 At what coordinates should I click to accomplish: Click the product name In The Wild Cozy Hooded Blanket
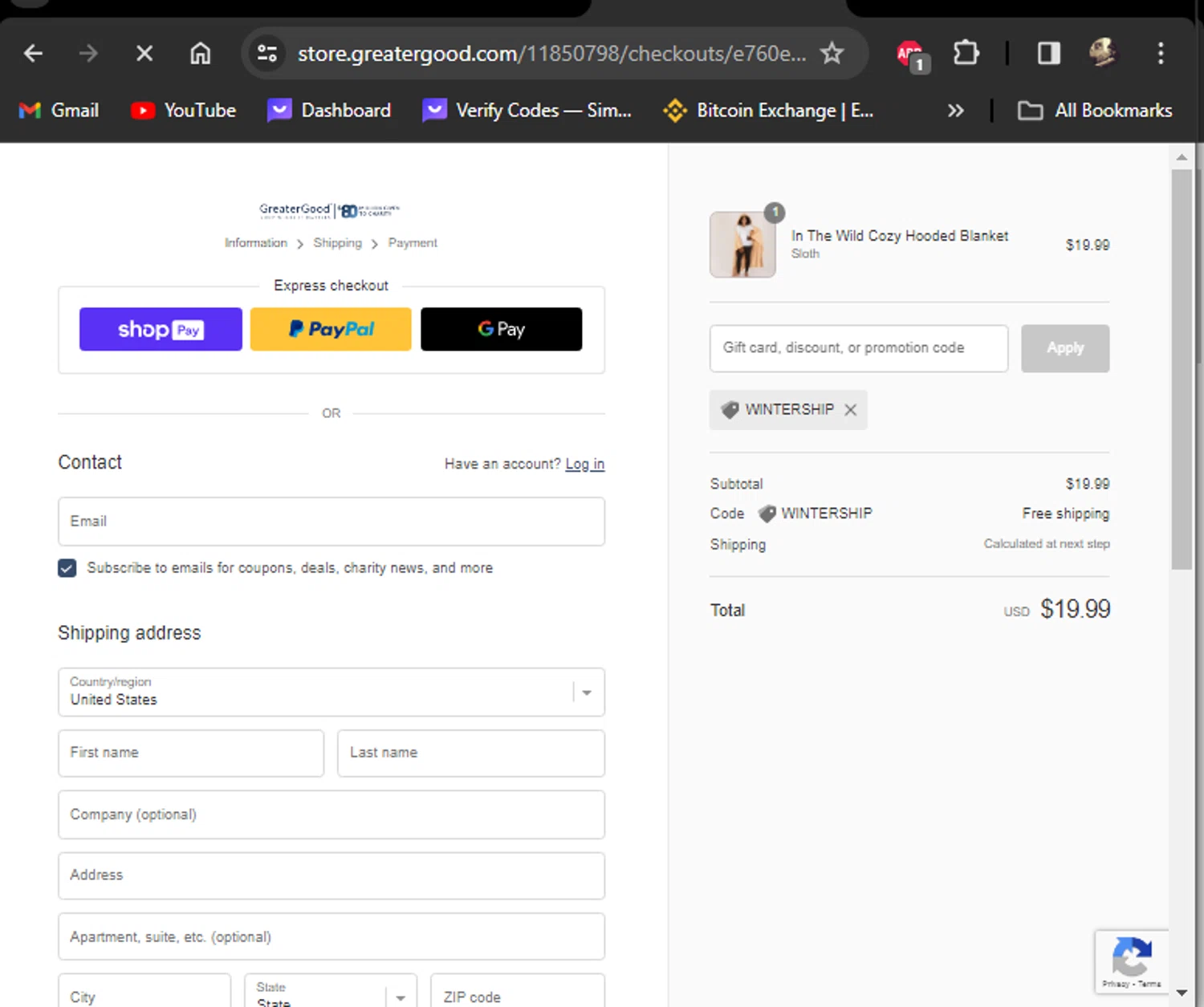pyautogui.click(x=899, y=236)
